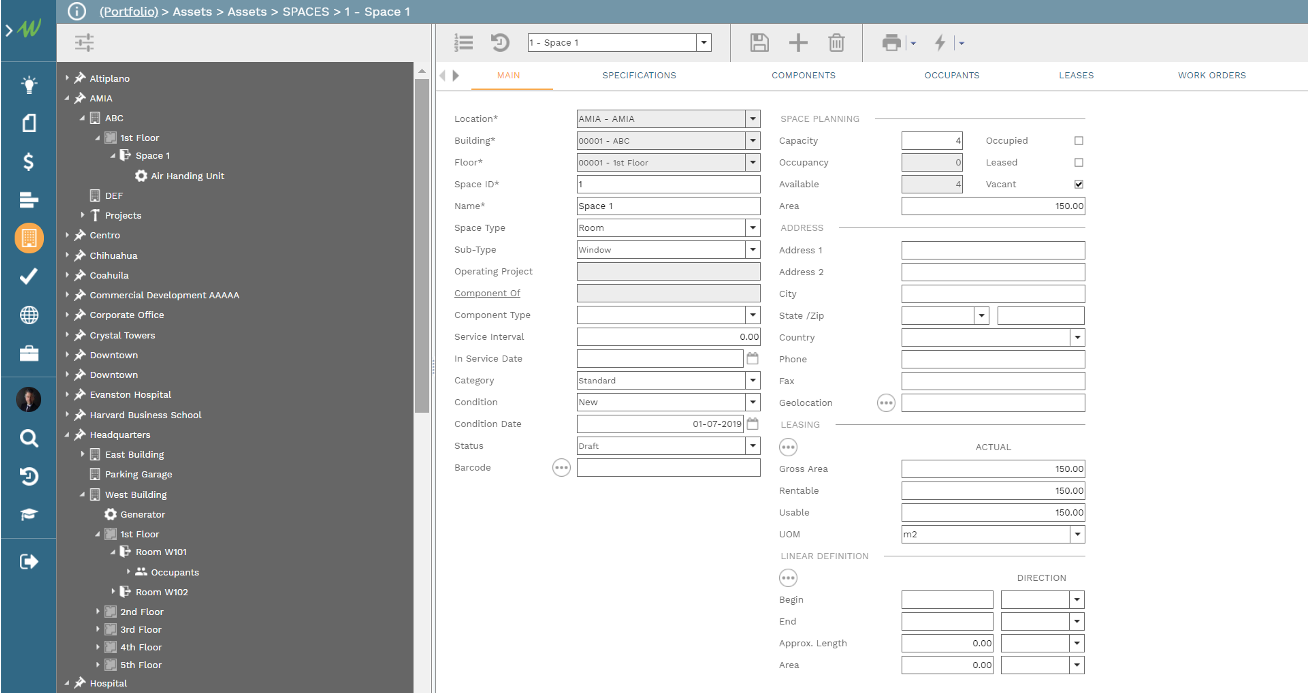Select Evanston Hospital in tree
Image resolution: width=1309 pixels, height=697 pixels.
130,395
